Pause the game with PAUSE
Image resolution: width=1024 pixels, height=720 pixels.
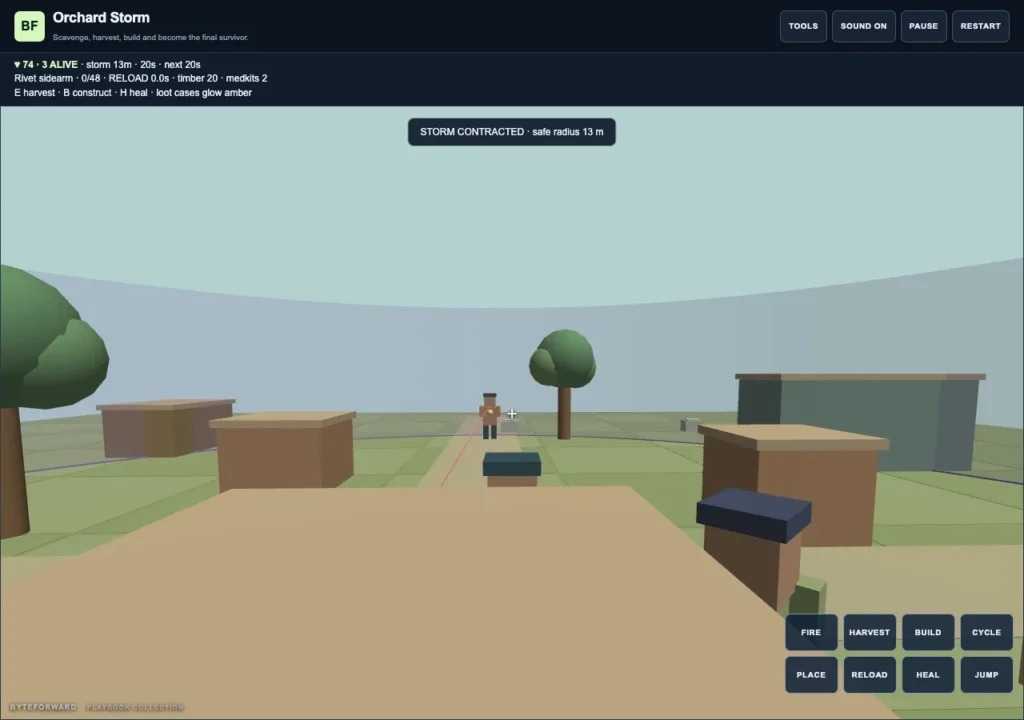[923, 26]
